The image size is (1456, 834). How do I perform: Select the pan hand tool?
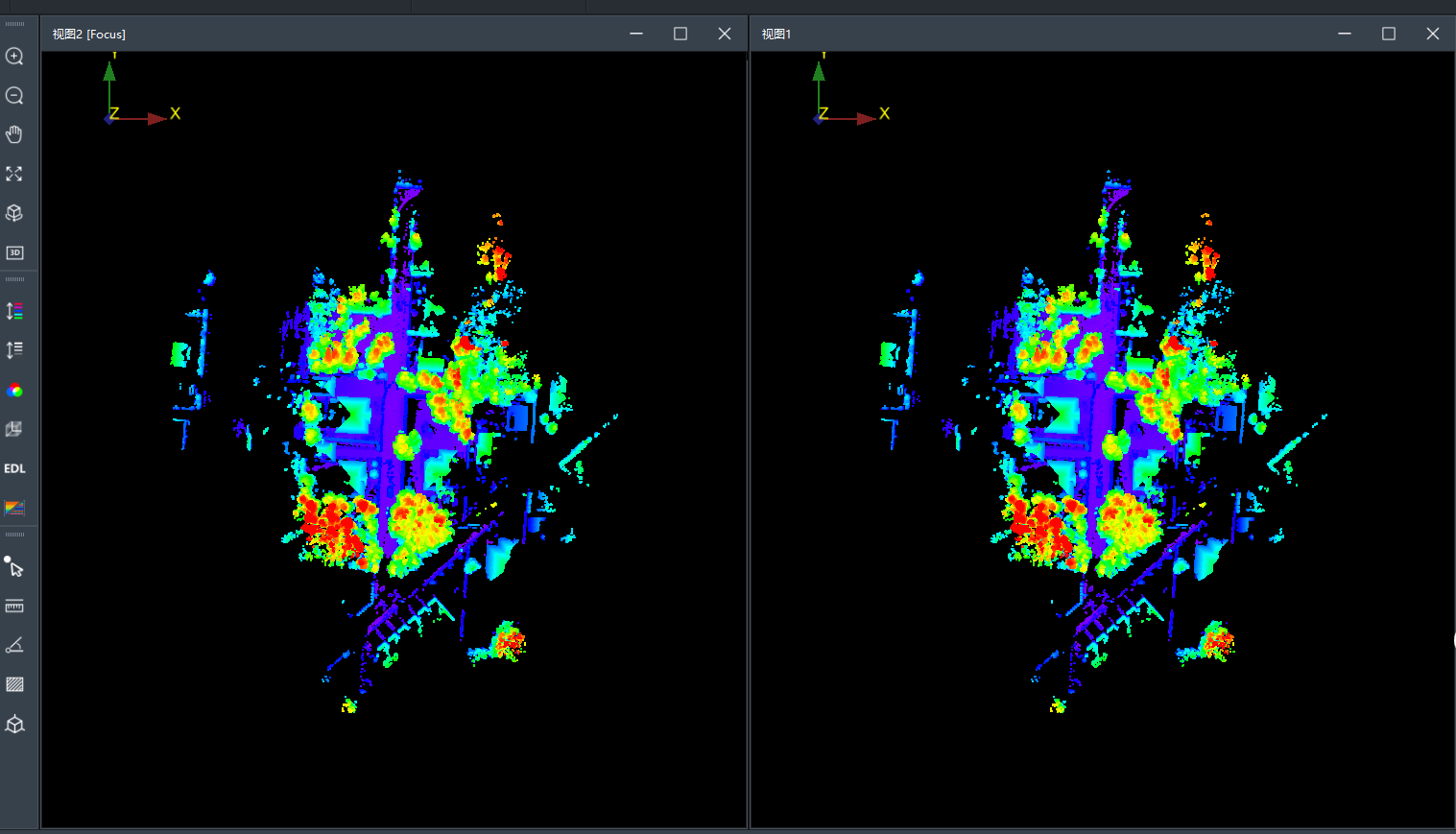14,134
